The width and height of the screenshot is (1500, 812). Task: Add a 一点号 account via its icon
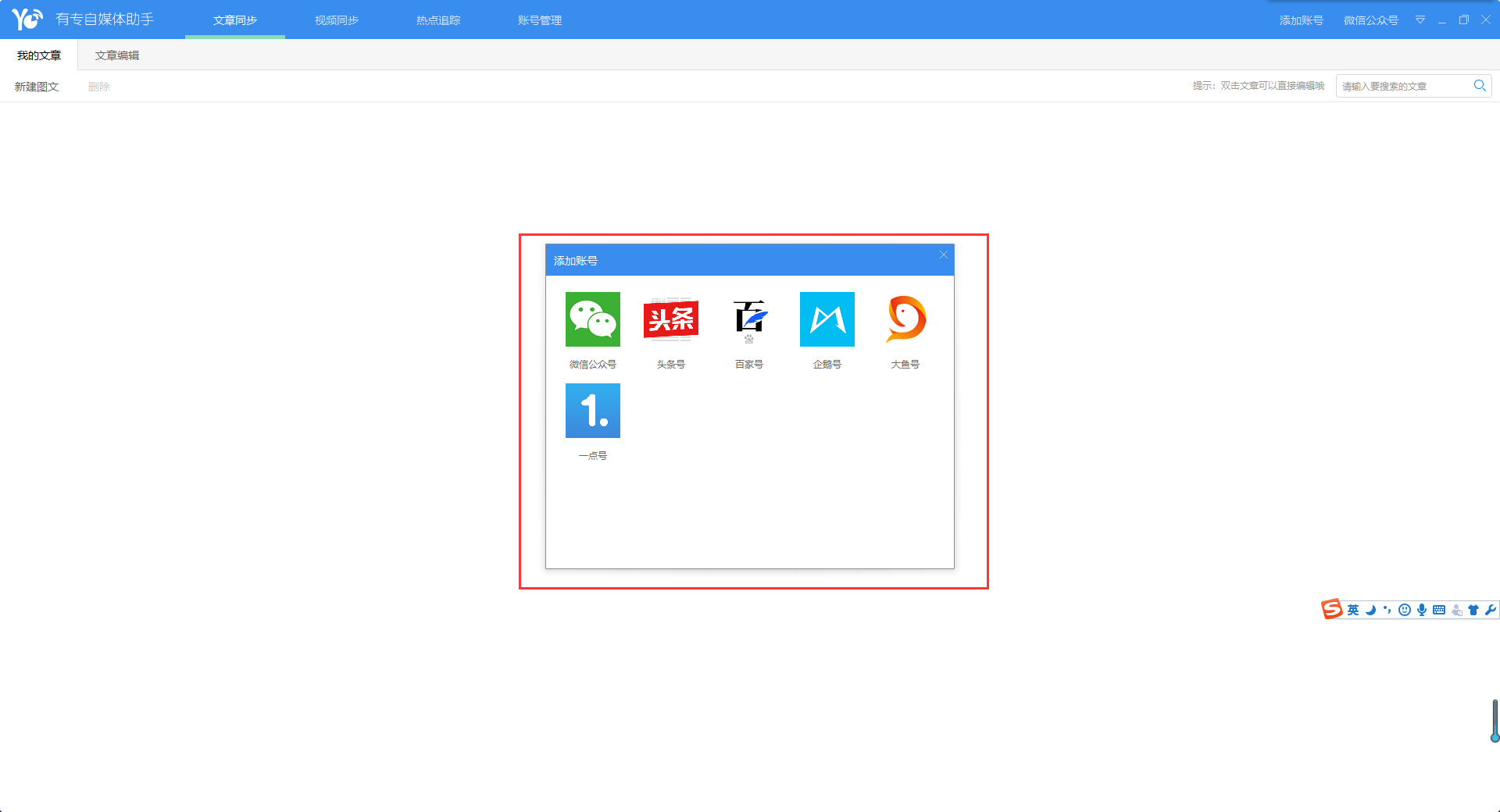coord(593,411)
